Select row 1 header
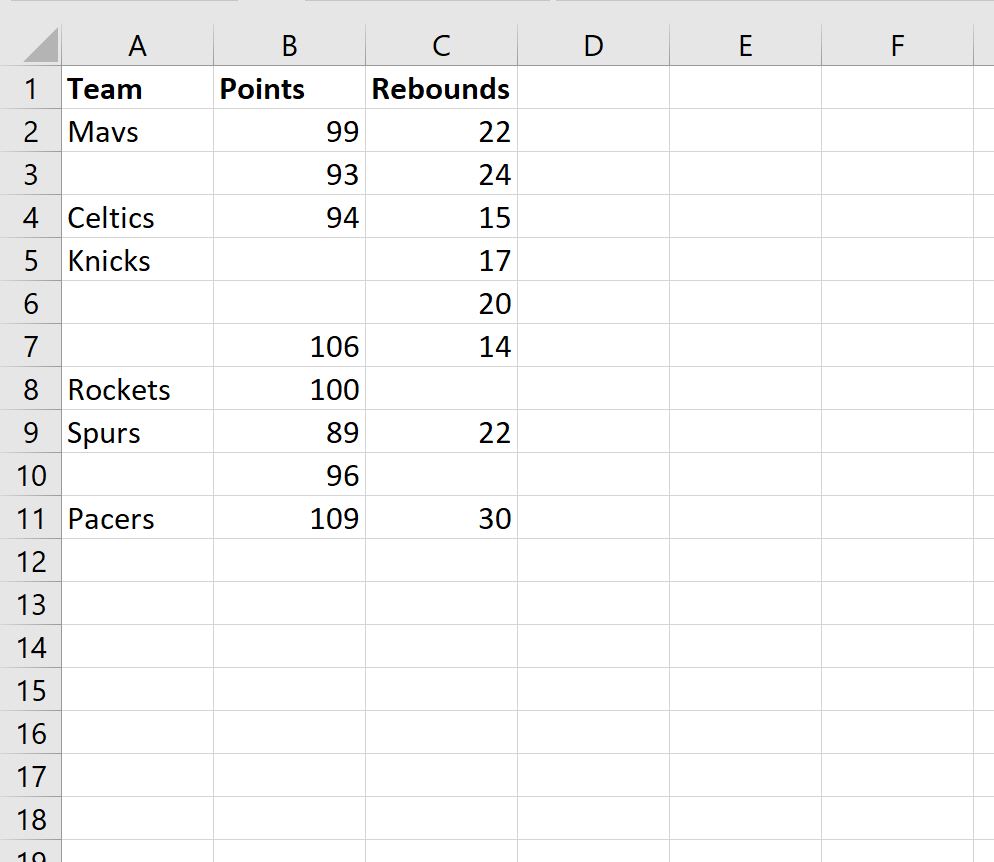The width and height of the screenshot is (994, 862). (31, 89)
